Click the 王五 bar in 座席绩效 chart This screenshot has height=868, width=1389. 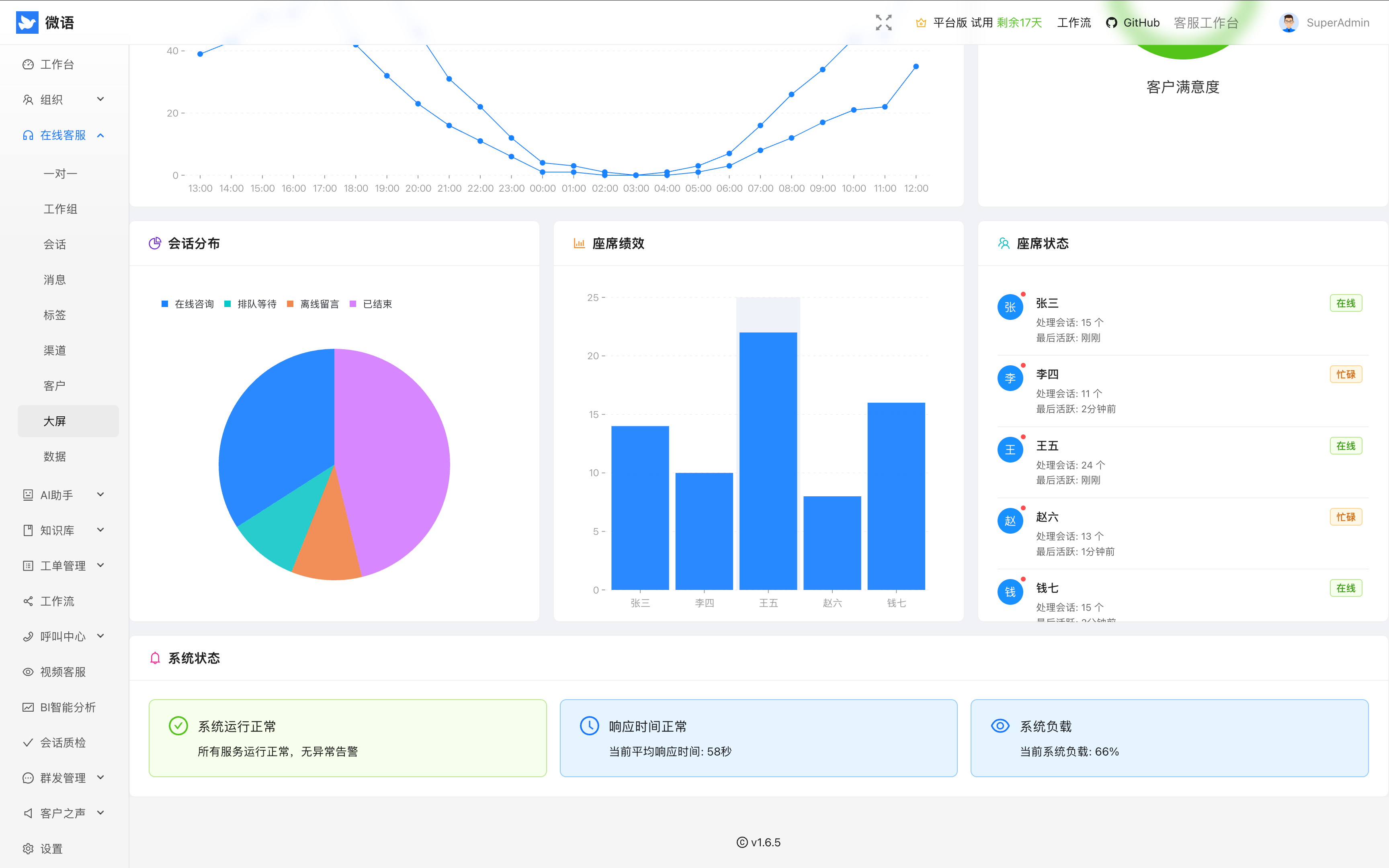point(768,461)
